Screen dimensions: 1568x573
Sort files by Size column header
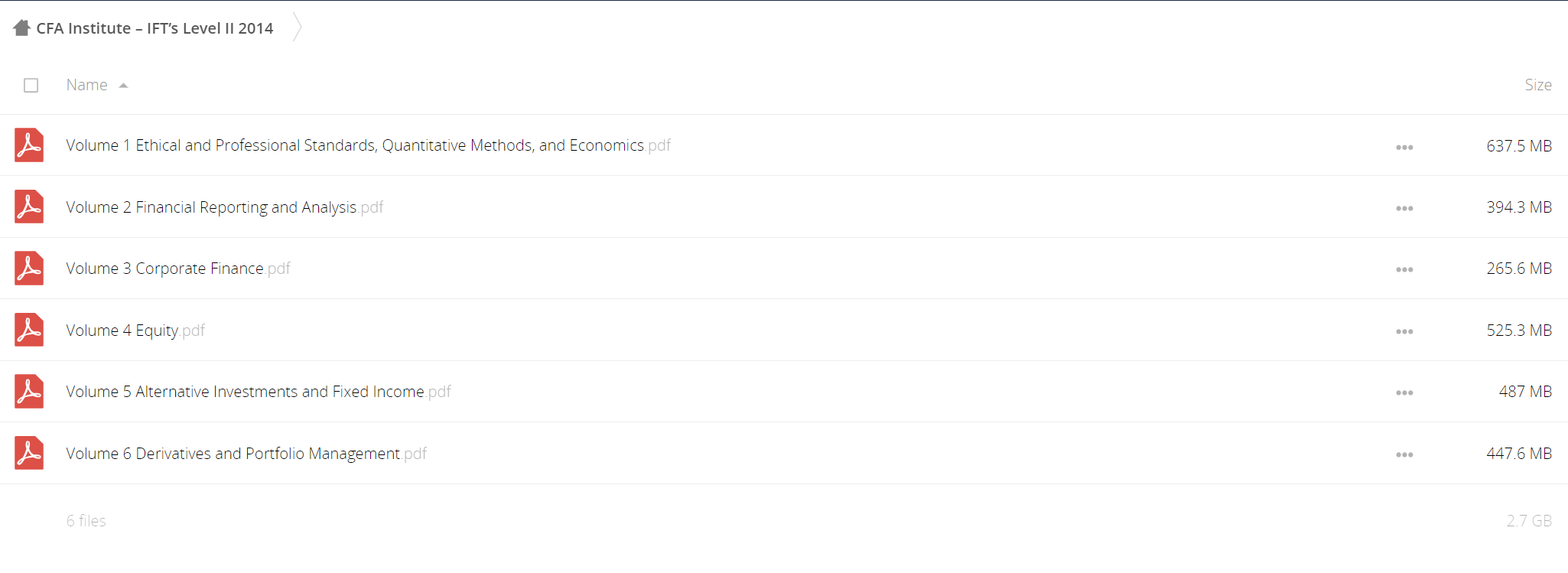tap(1537, 85)
